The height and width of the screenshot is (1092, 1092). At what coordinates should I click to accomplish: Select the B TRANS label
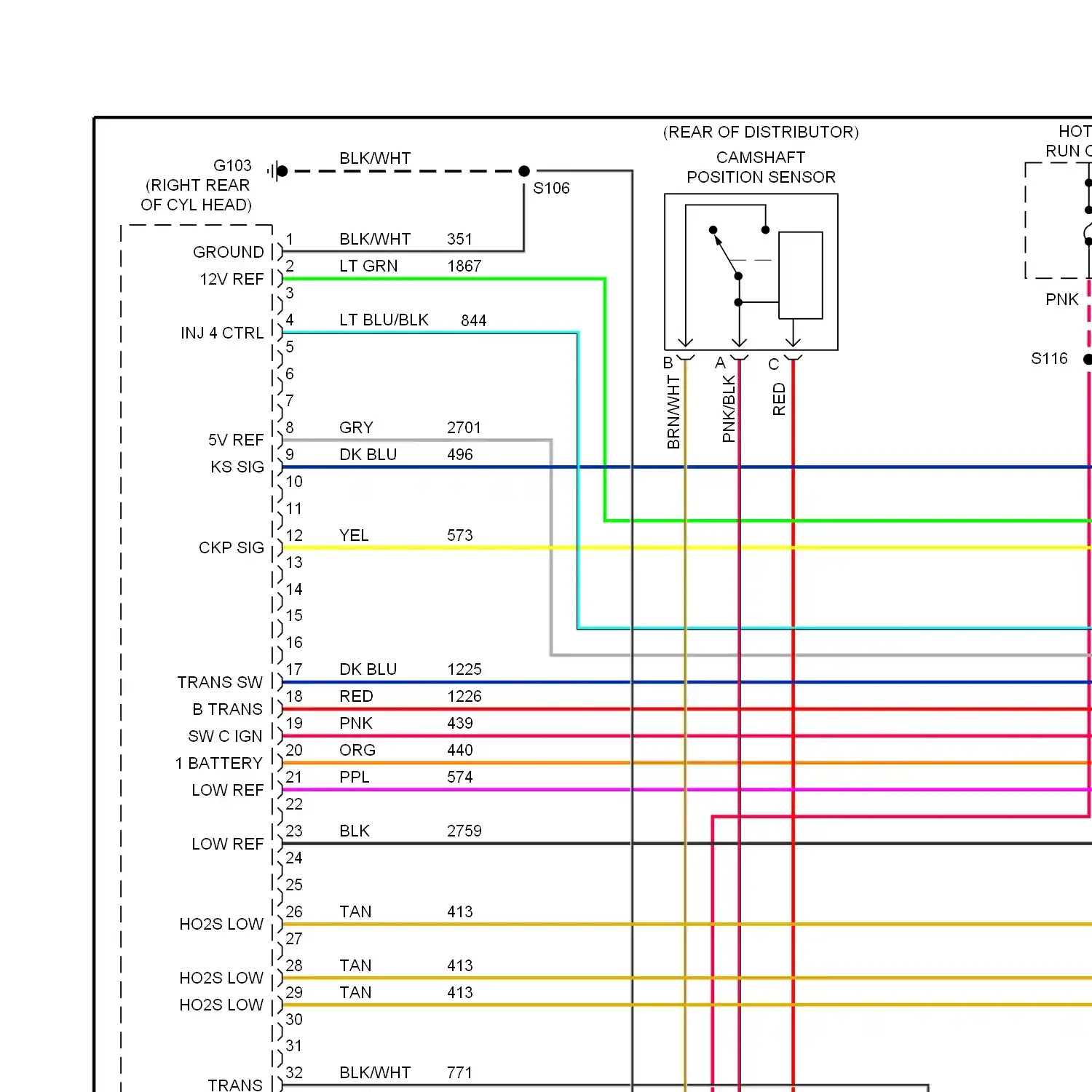click(227, 710)
